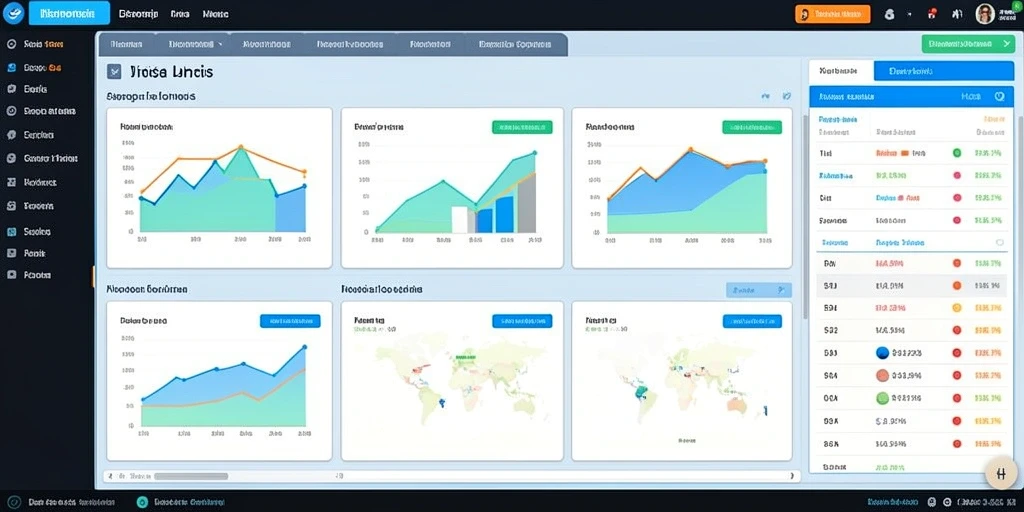
Task: Expand the second tab's dropdown chevron
Action: tap(220, 44)
